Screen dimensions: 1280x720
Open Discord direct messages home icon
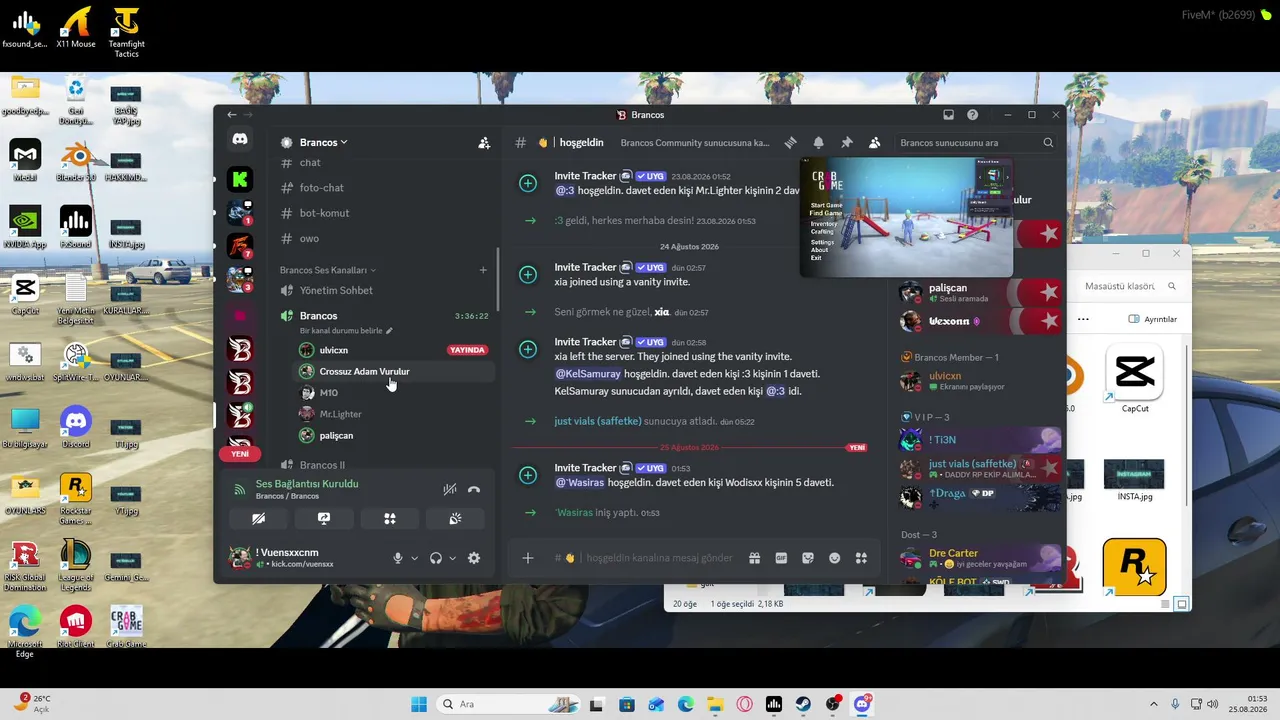[x=239, y=140]
